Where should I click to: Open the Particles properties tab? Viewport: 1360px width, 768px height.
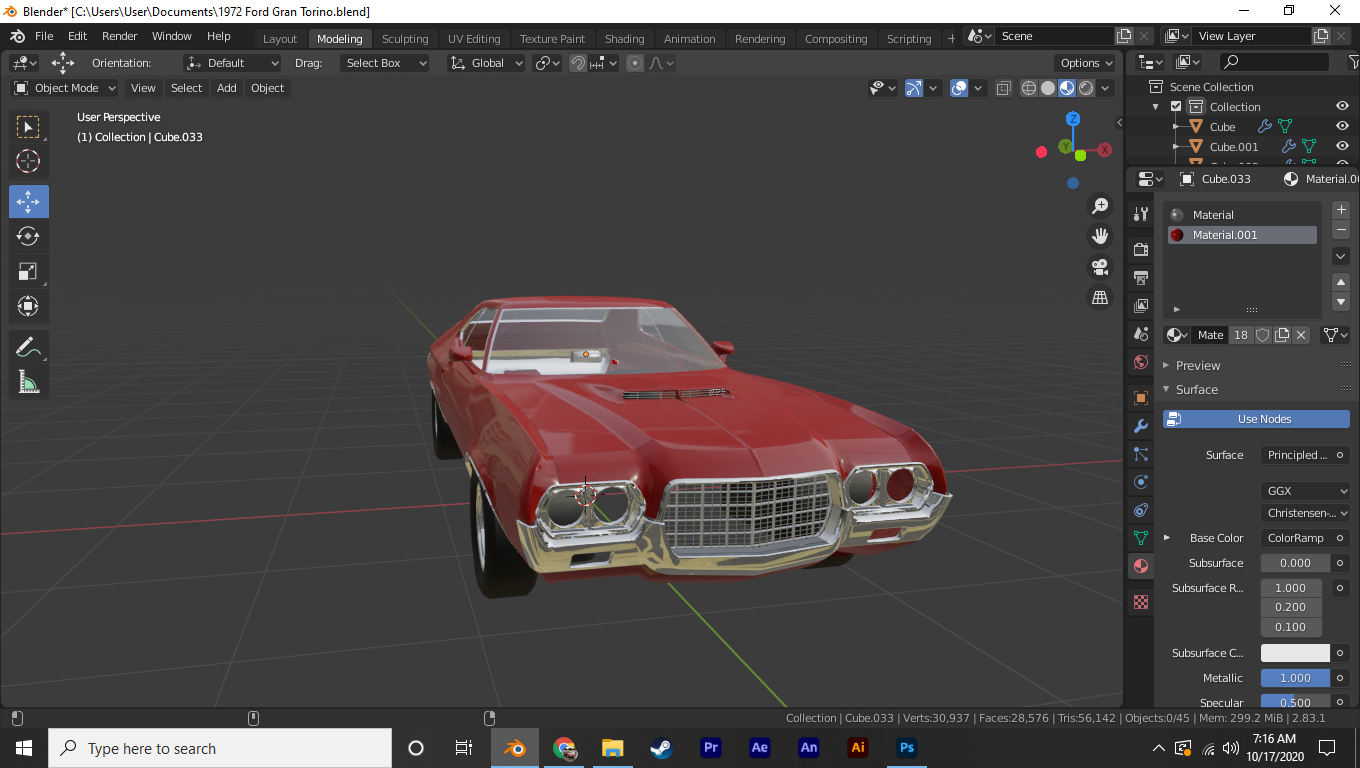pyautogui.click(x=1141, y=454)
